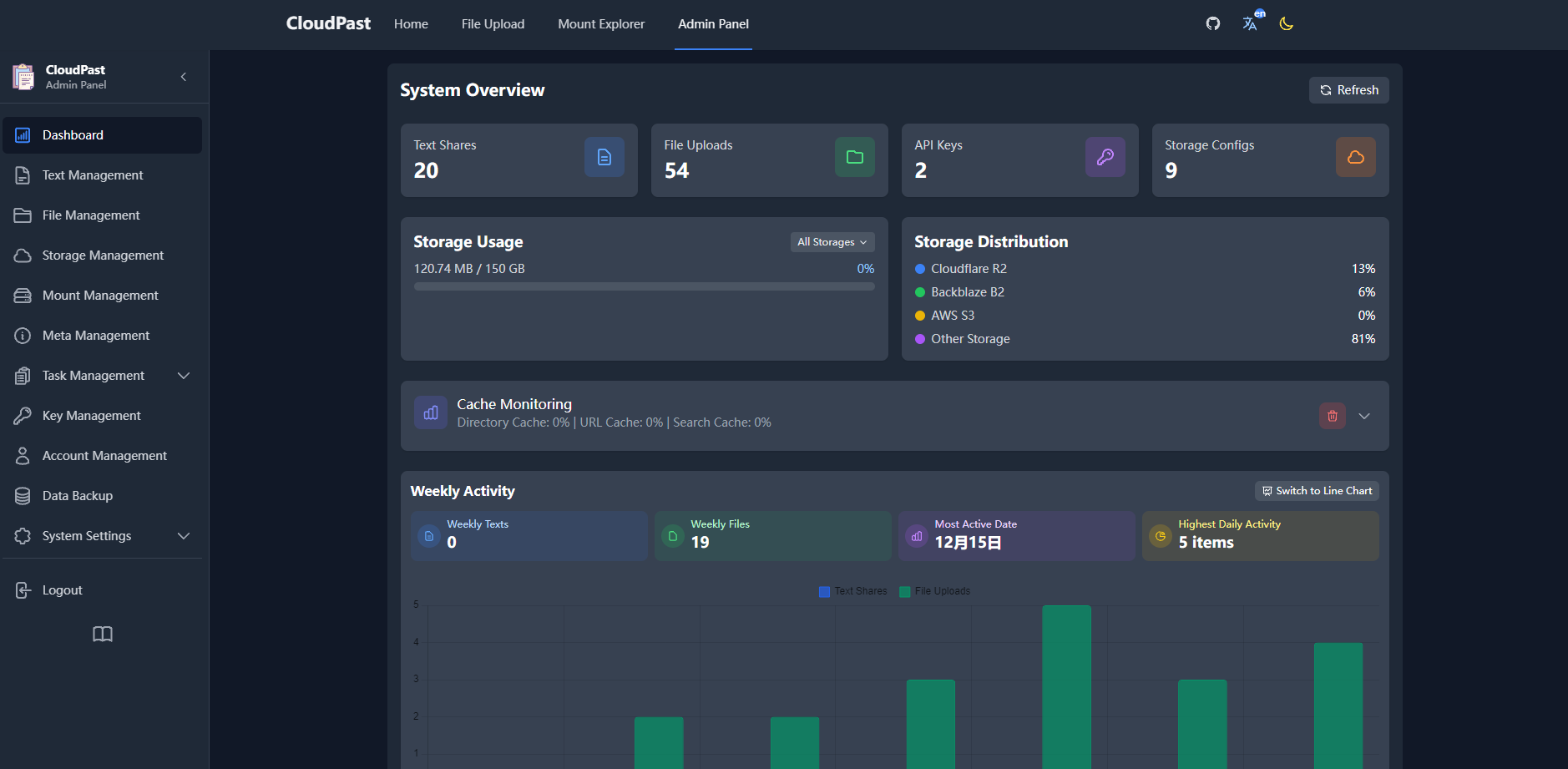Click the Text Shares document icon
The image size is (1568, 769).
point(604,157)
